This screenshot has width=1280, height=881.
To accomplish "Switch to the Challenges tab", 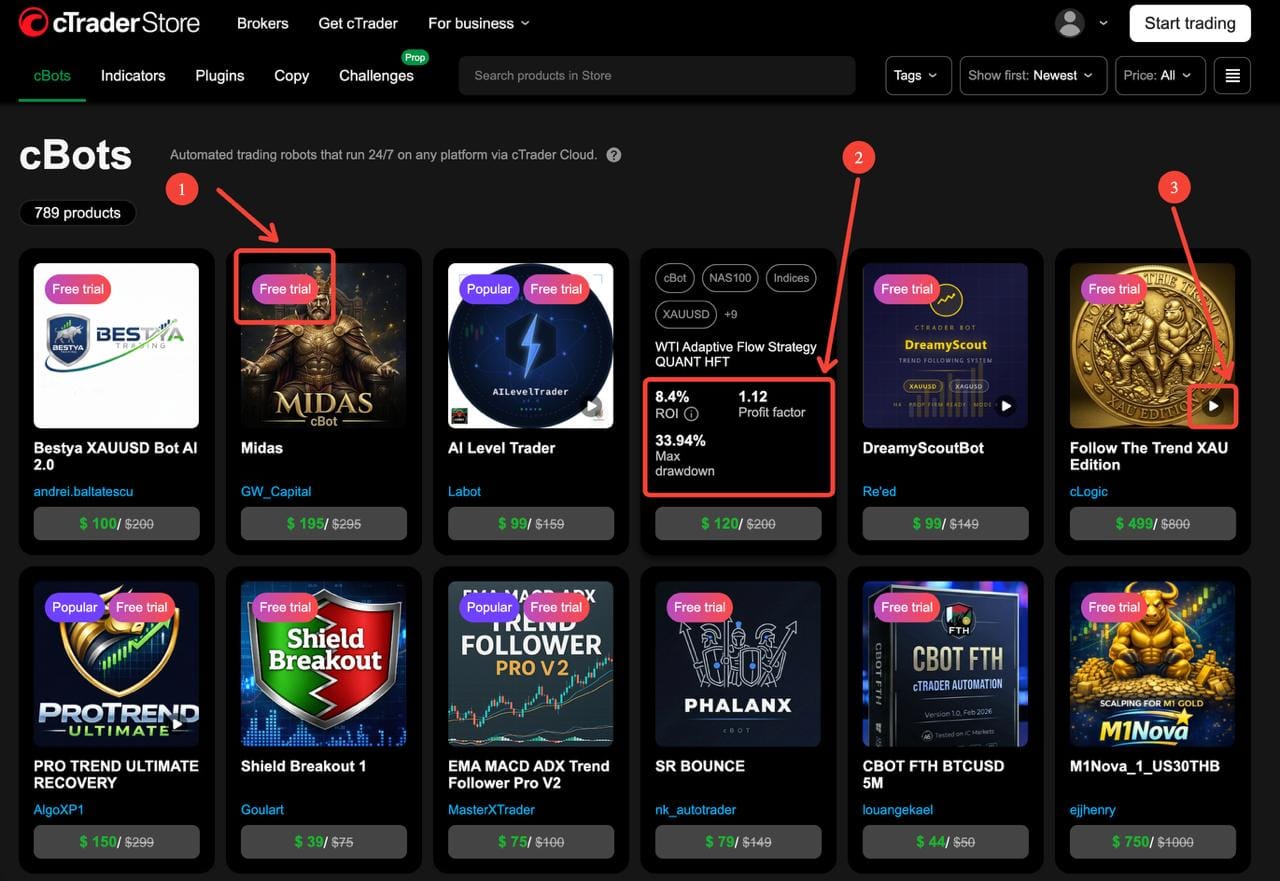I will (x=376, y=75).
